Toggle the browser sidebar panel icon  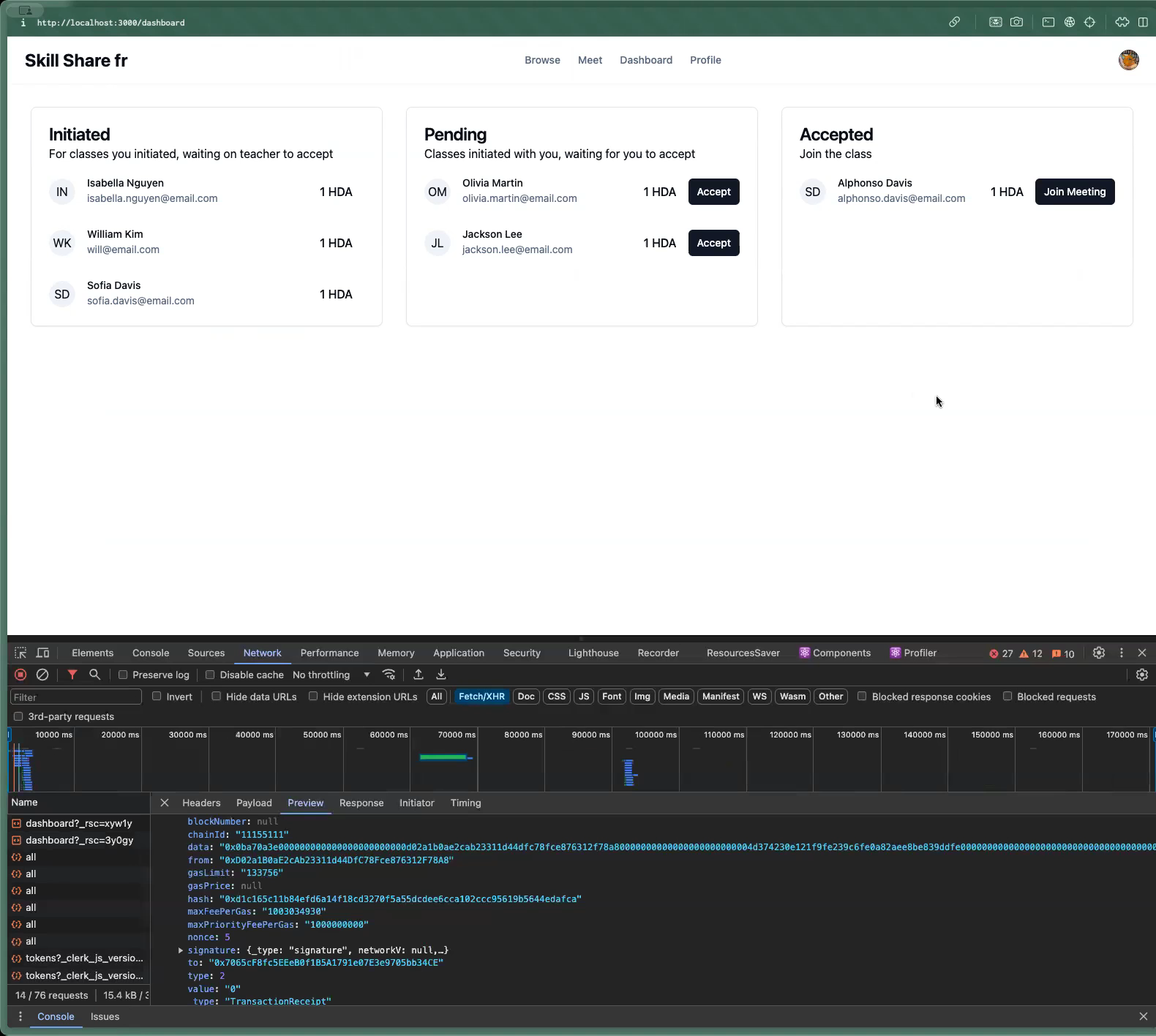[x=1143, y=22]
